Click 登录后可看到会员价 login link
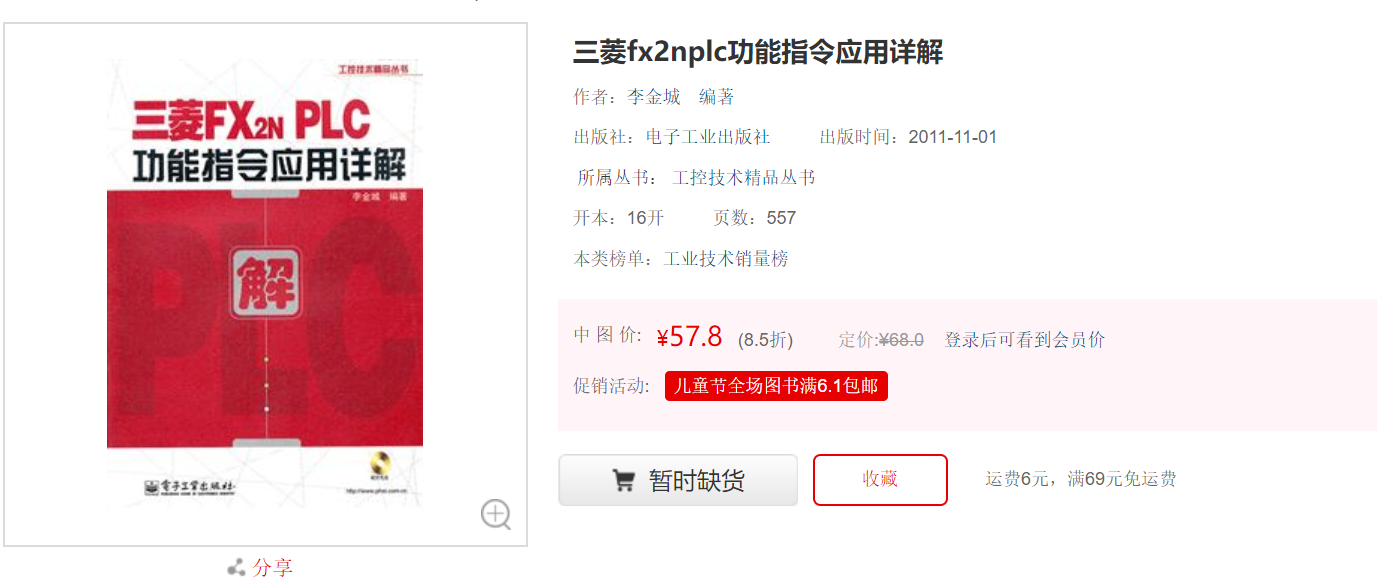The width and height of the screenshot is (1377, 587). coord(1025,340)
